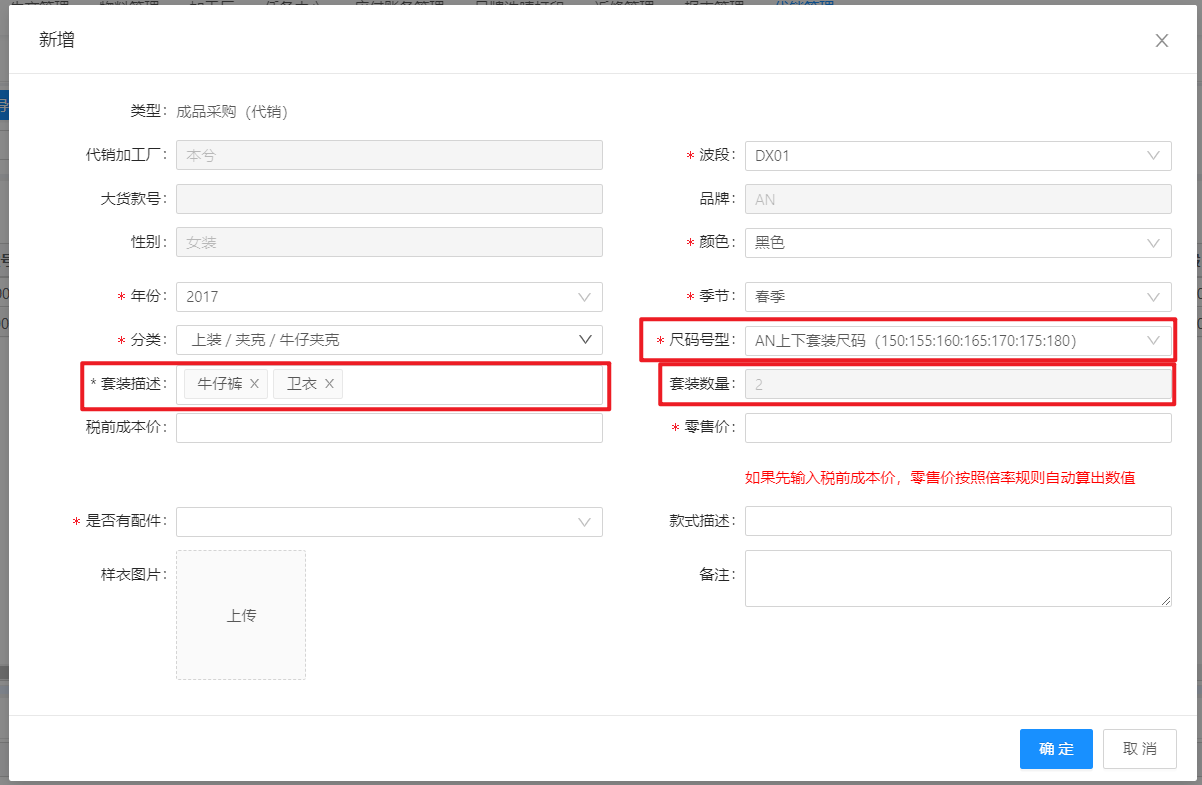Expand the 颜色 dropdown showing 黑色
This screenshot has width=1202, height=785.
click(957, 242)
